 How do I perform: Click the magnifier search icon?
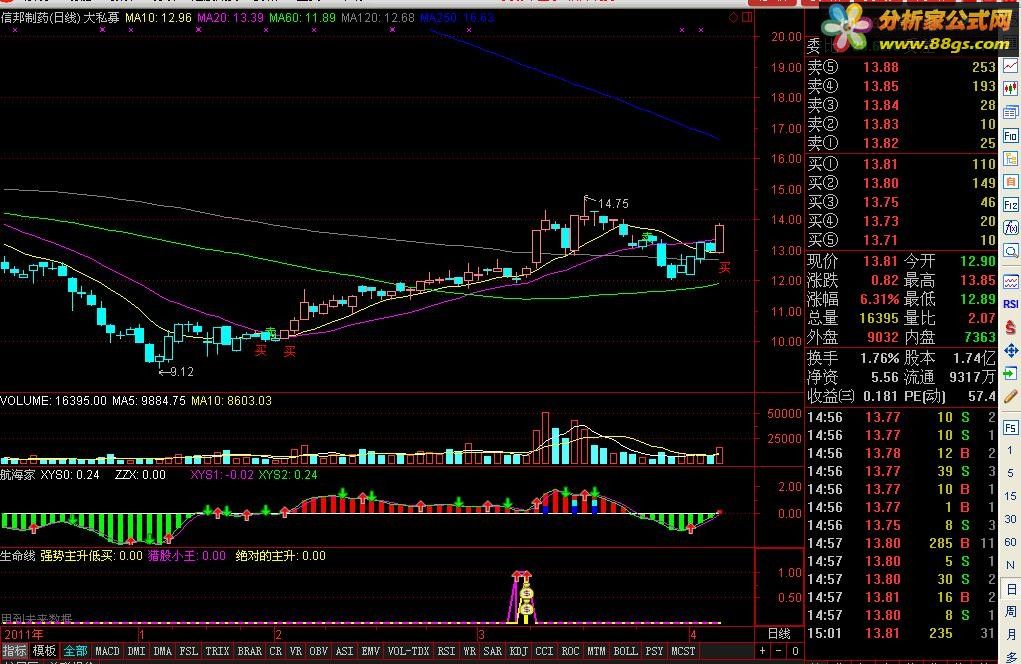[x=1011, y=251]
